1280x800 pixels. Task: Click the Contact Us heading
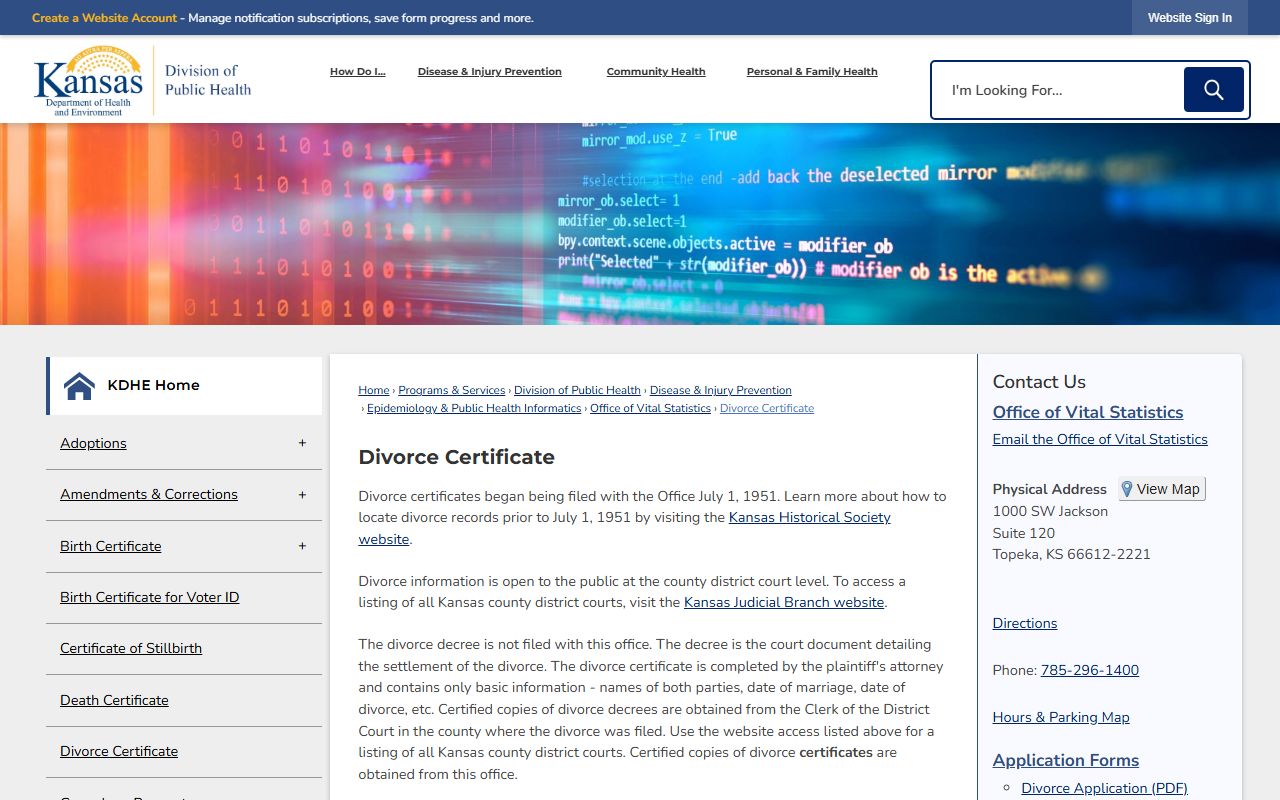click(x=1039, y=382)
